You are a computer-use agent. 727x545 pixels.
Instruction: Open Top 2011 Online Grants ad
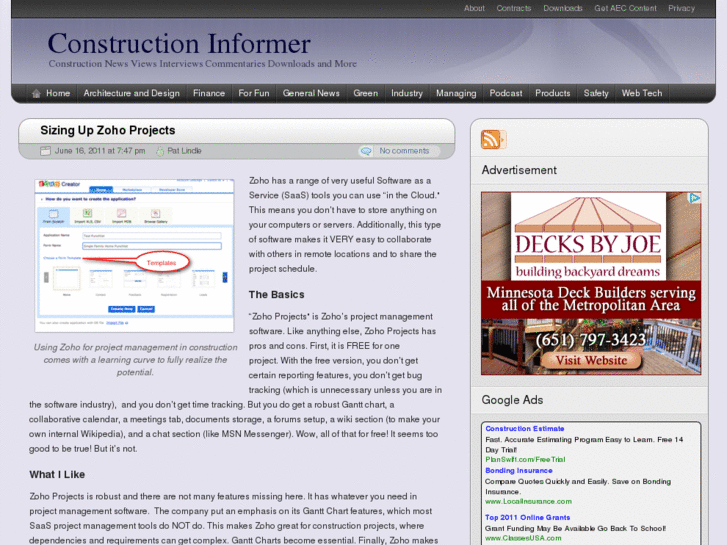pos(527,517)
